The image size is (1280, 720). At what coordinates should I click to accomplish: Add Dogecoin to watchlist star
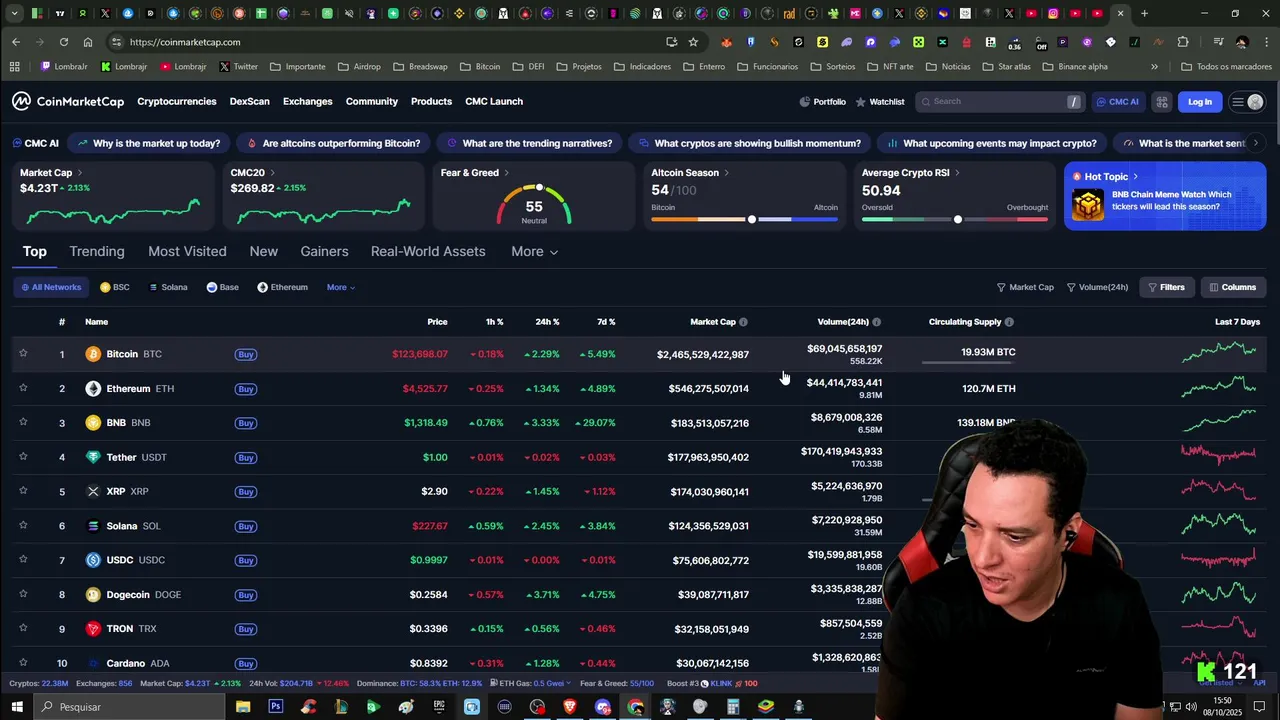(23, 594)
